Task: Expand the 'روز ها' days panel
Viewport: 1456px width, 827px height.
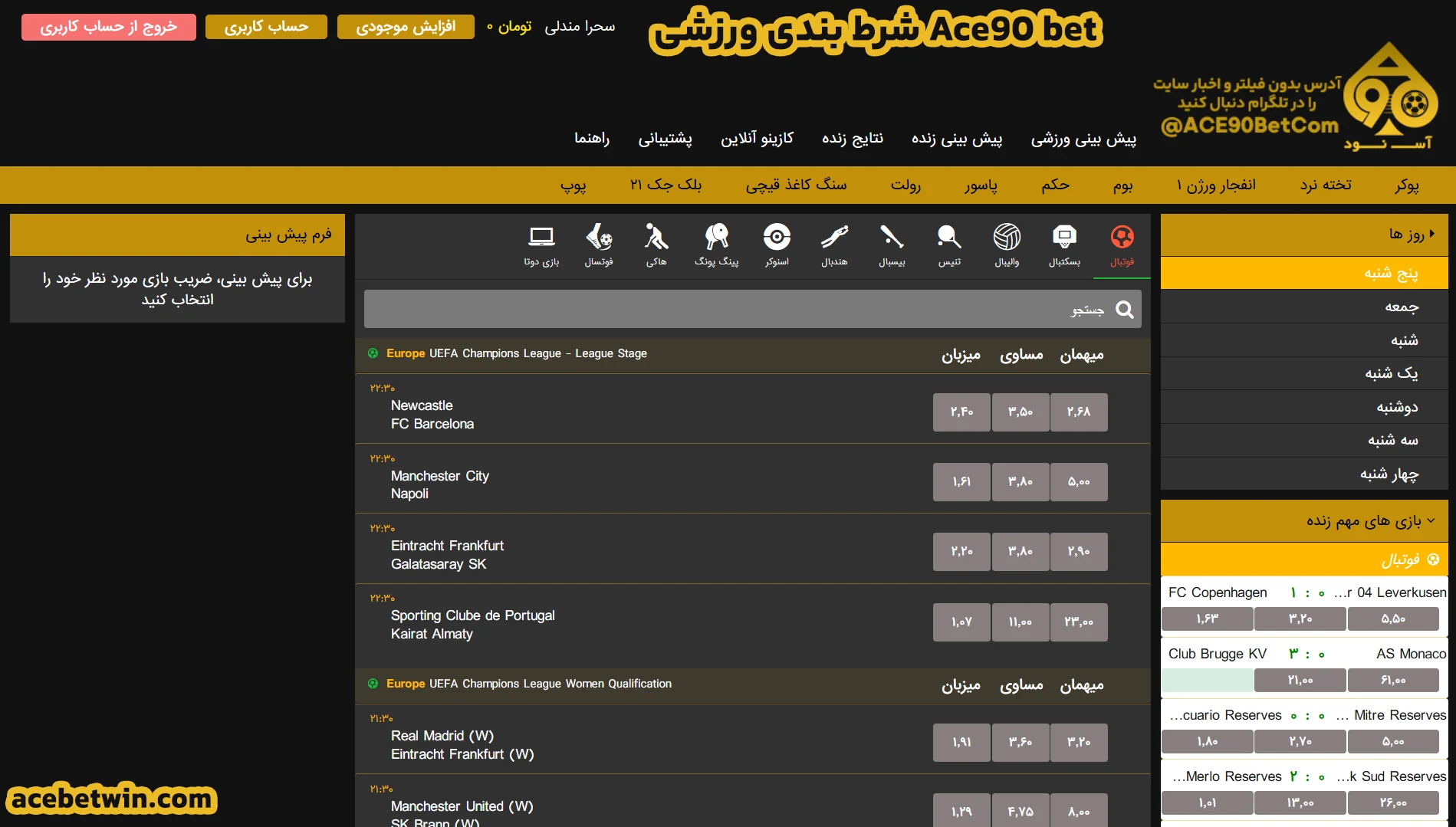Action: [1303, 235]
